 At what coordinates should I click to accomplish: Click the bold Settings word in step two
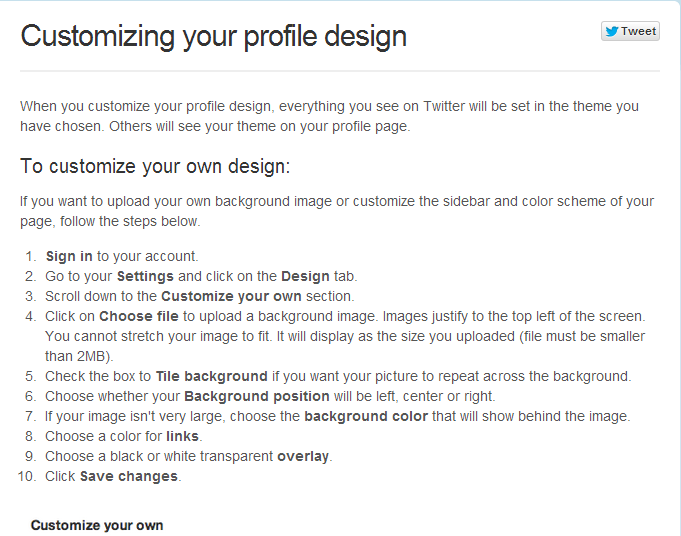(145, 276)
